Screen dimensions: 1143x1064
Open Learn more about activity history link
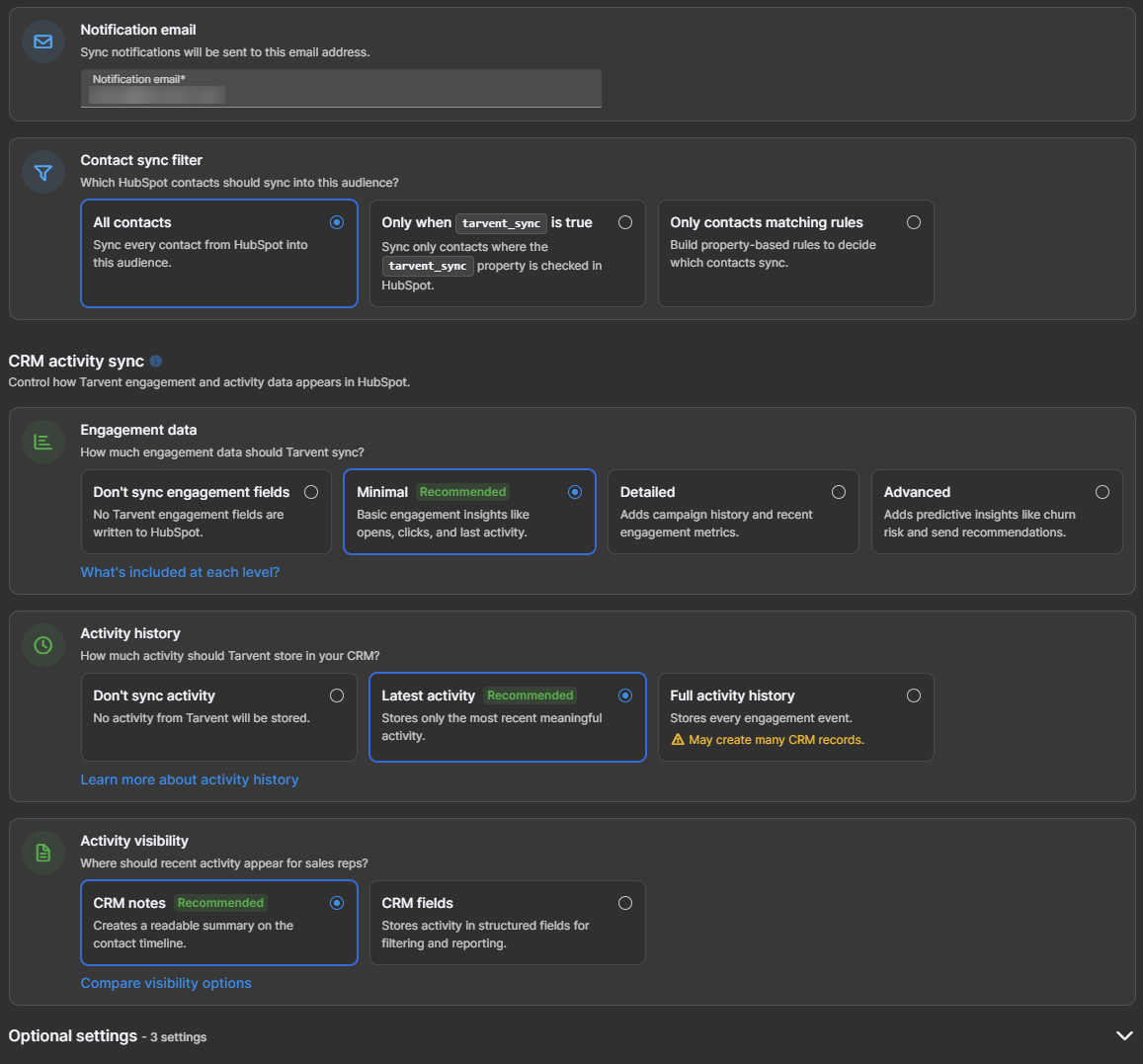coord(190,779)
